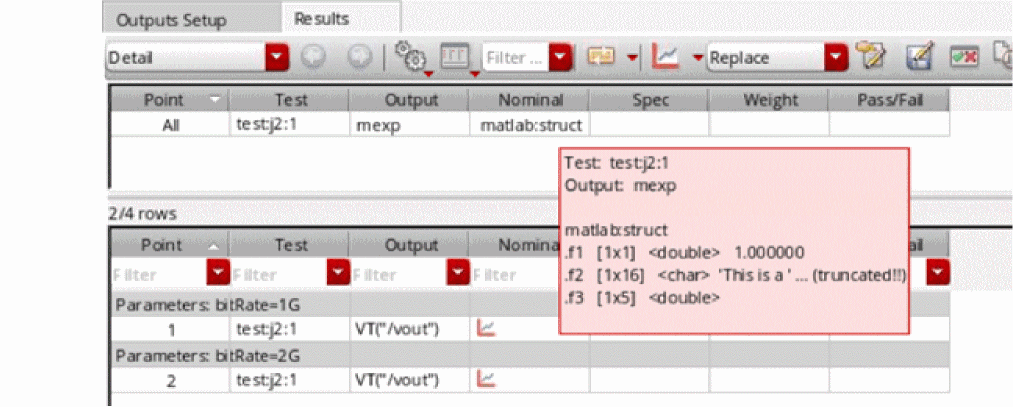1013x407 pixels.
Task: Select the 'All' point cell
Action: (x=170, y=125)
